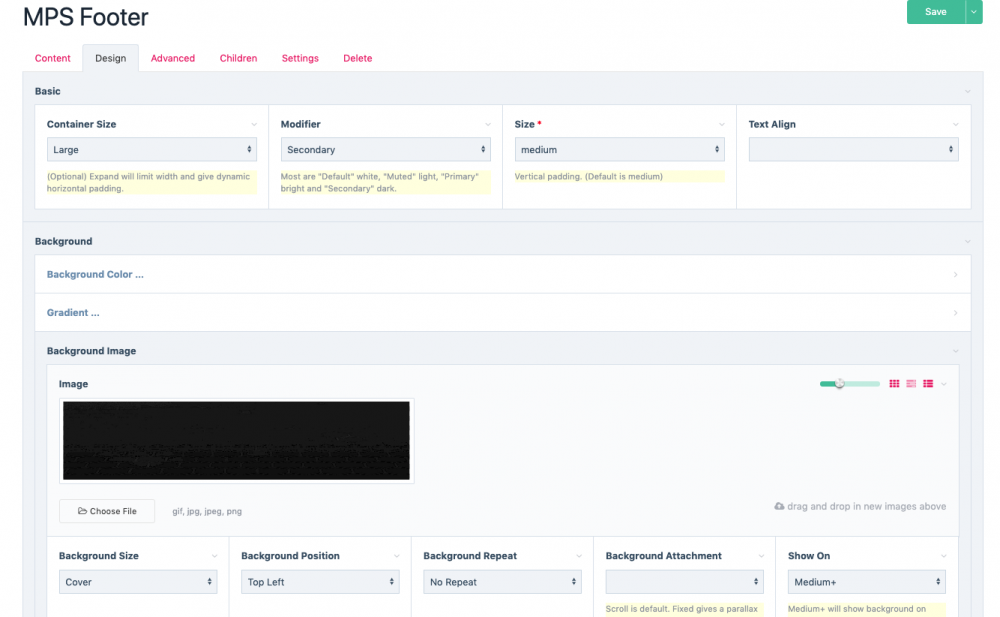The width and height of the screenshot is (1000, 617).
Task: Open the Delete tab
Action: tap(357, 58)
